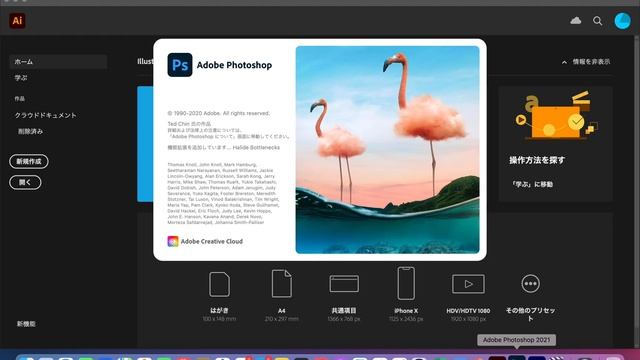Click the iPhone X preset label

pos(406,311)
